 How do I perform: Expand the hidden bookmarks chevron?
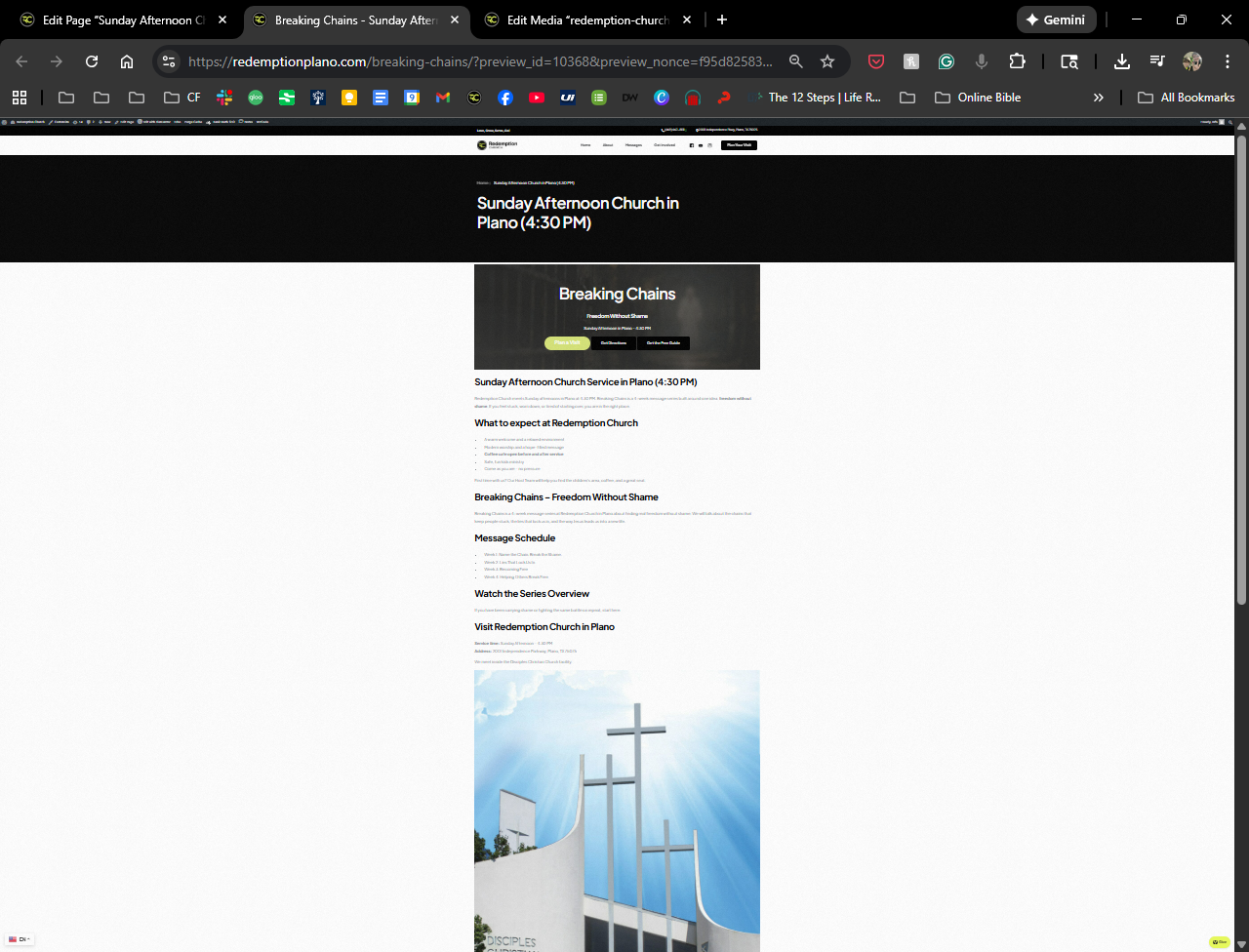1099,98
